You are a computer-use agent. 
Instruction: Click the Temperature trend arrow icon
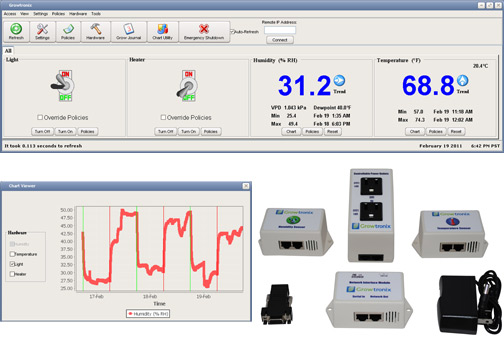[x=463, y=80]
